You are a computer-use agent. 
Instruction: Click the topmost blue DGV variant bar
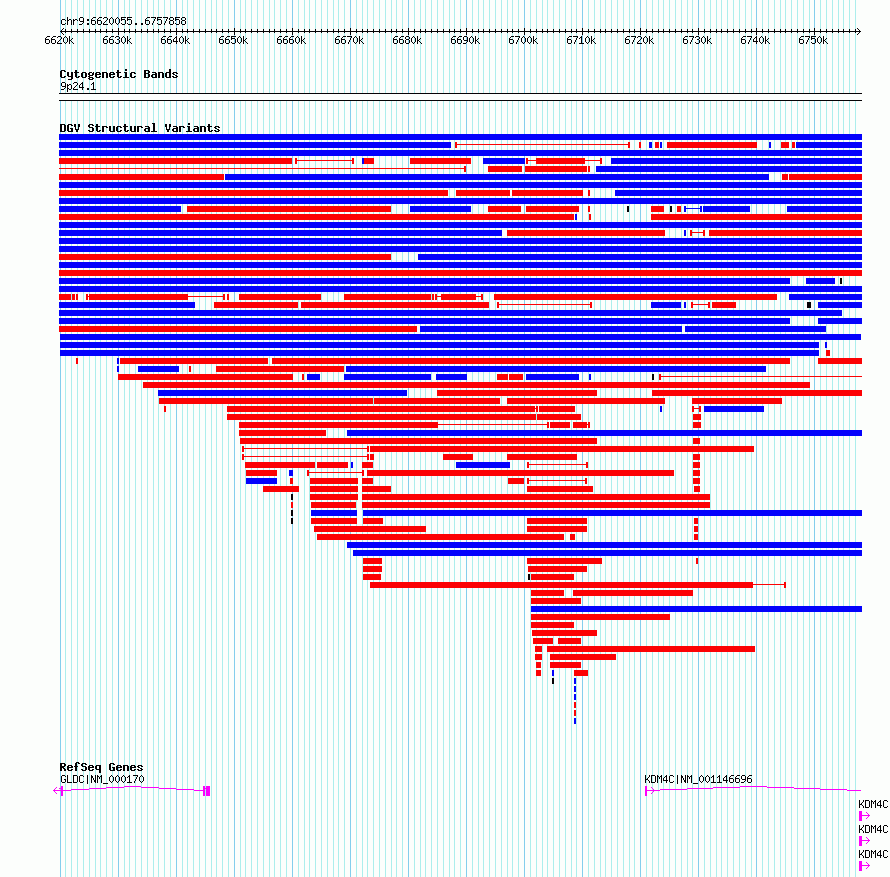point(460,137)
